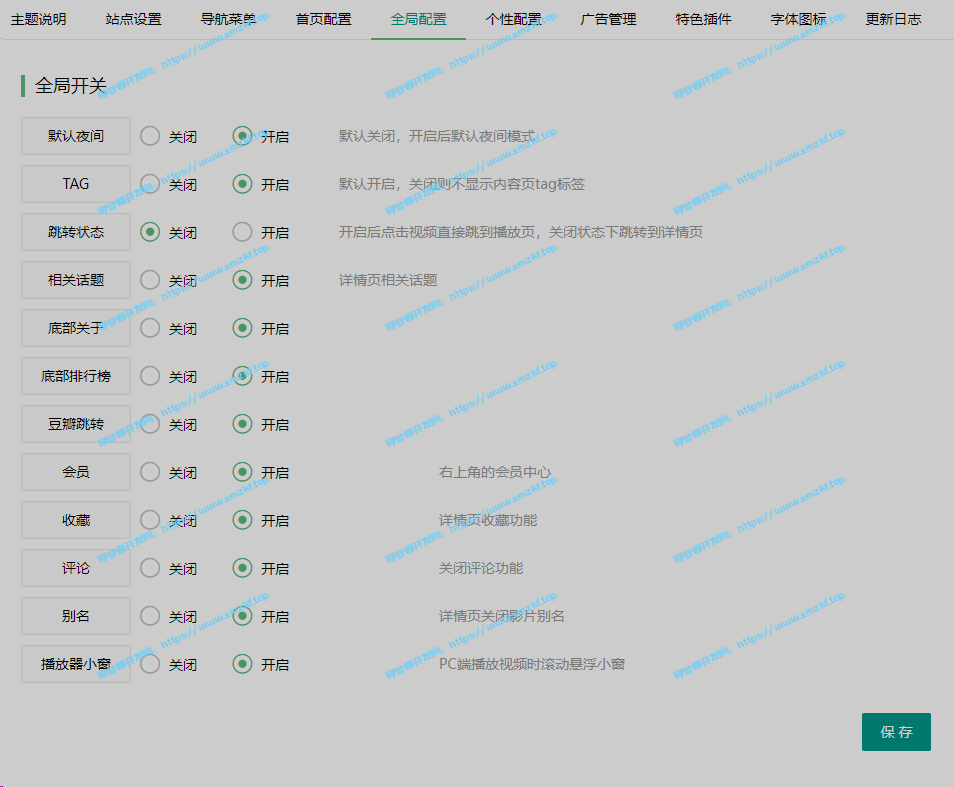
Task: Go to the 字体图标 tab
Action: tap(798, 19)
